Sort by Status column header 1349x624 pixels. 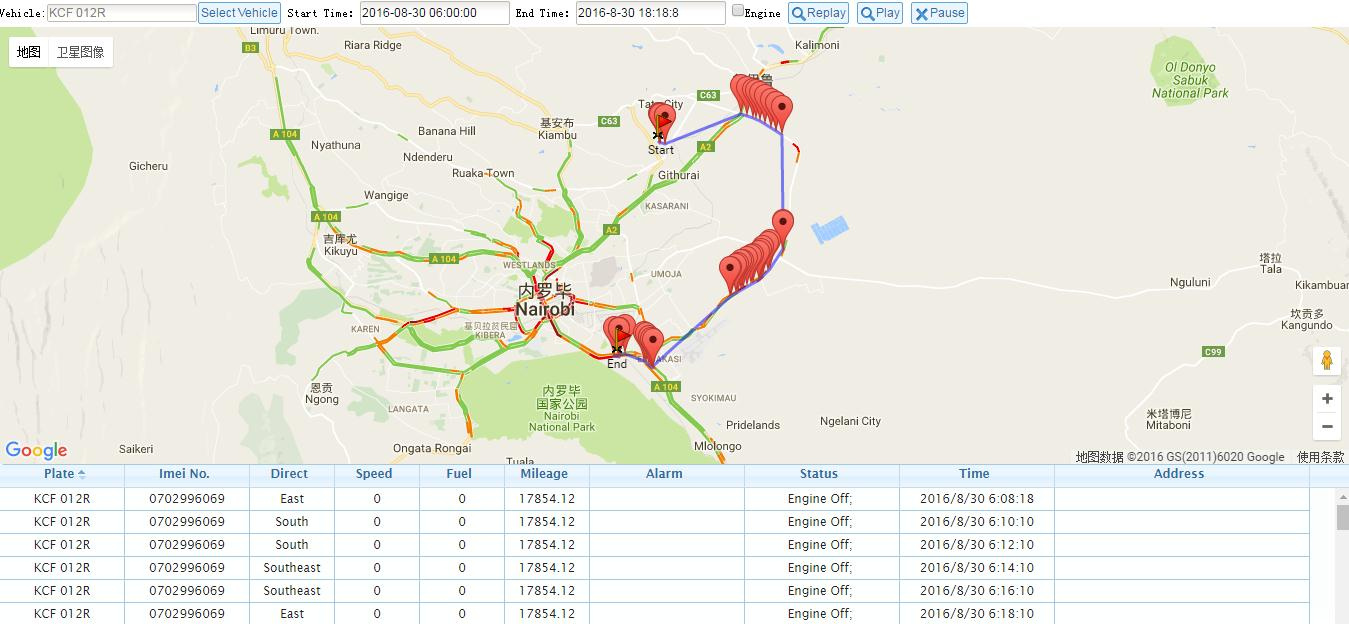pos(822,474)
